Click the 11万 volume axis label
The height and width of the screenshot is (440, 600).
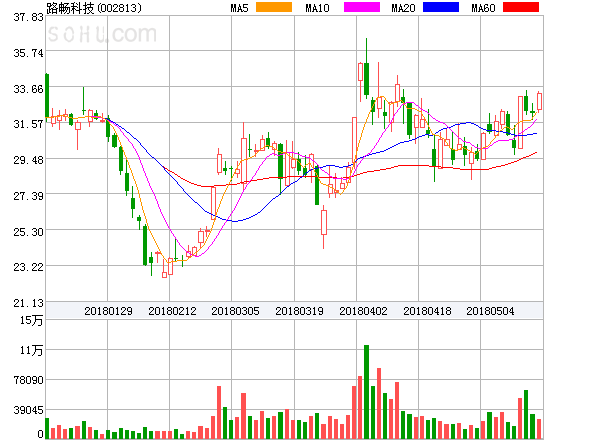coord(31,350)
